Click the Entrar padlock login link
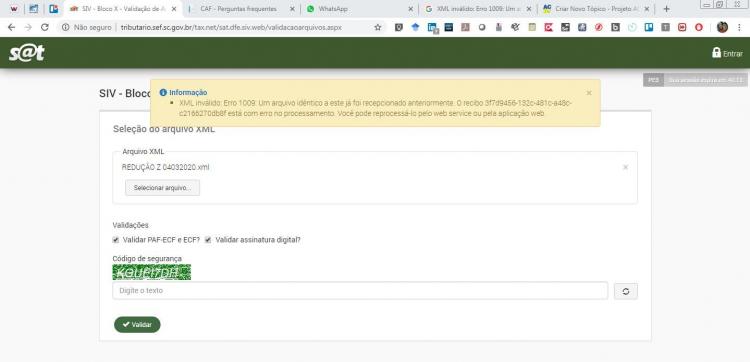This screenshot has width=750, height=362. (727, 53)
